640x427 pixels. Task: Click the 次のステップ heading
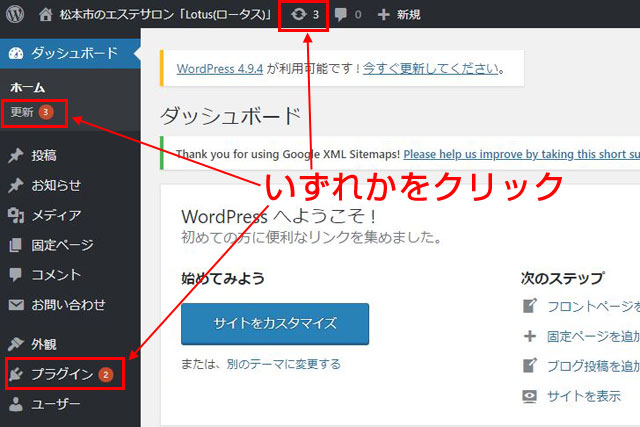coord(562,278)
